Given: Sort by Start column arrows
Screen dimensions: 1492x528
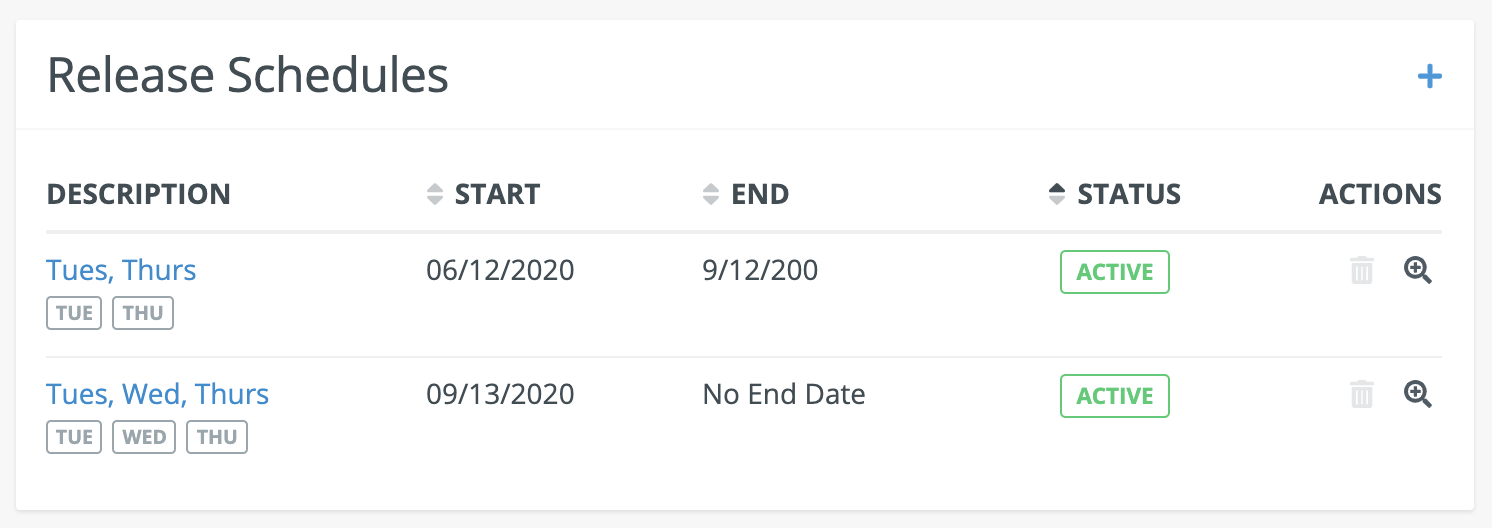Looking at the screenshot, I should coord(434,194).
